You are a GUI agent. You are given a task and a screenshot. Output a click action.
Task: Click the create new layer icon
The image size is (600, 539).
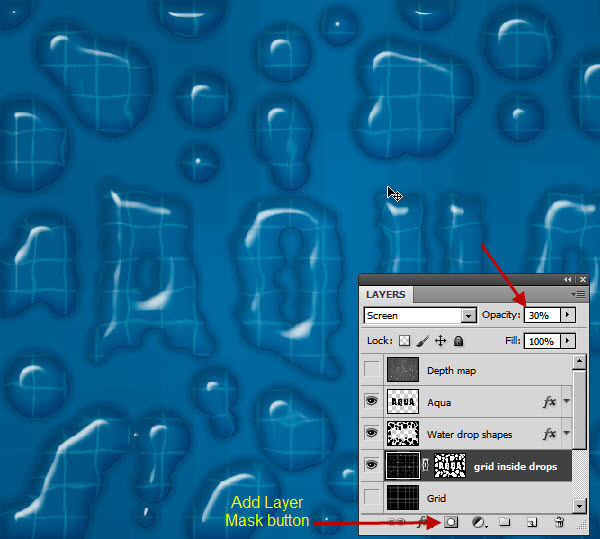coord(533,522)
